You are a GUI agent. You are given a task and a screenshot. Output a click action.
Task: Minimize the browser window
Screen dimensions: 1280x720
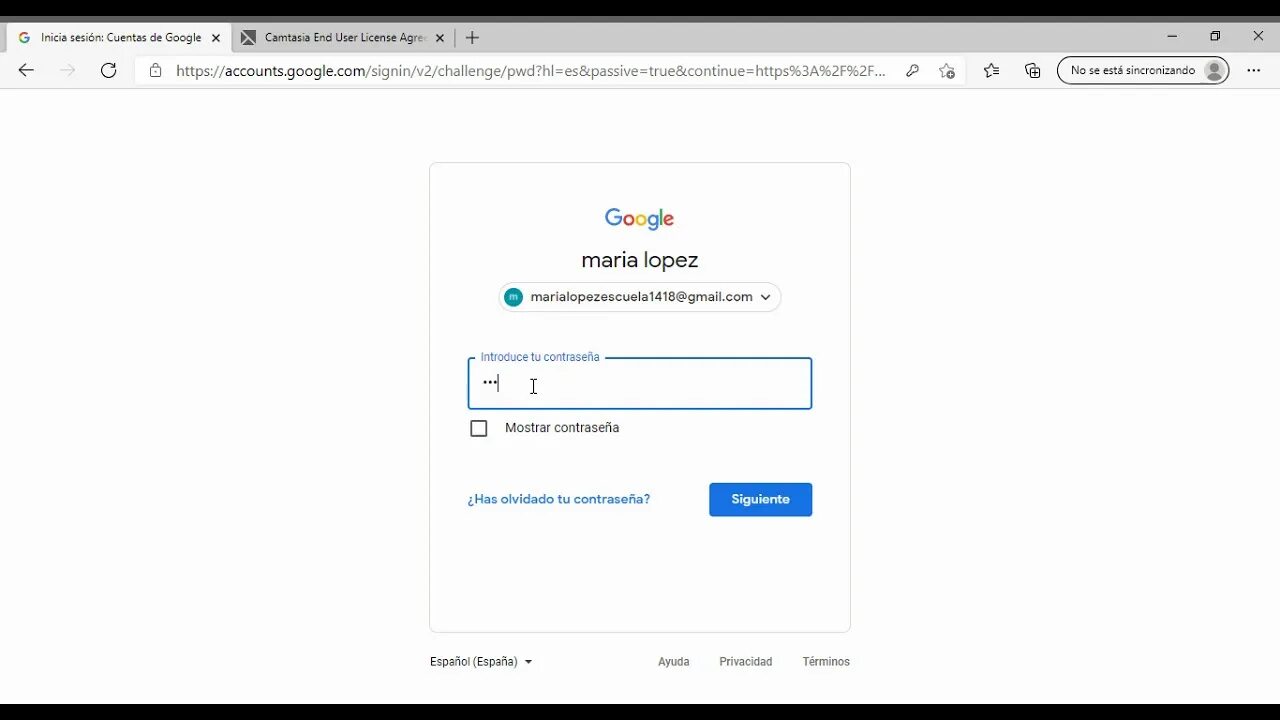(1172, 36)
